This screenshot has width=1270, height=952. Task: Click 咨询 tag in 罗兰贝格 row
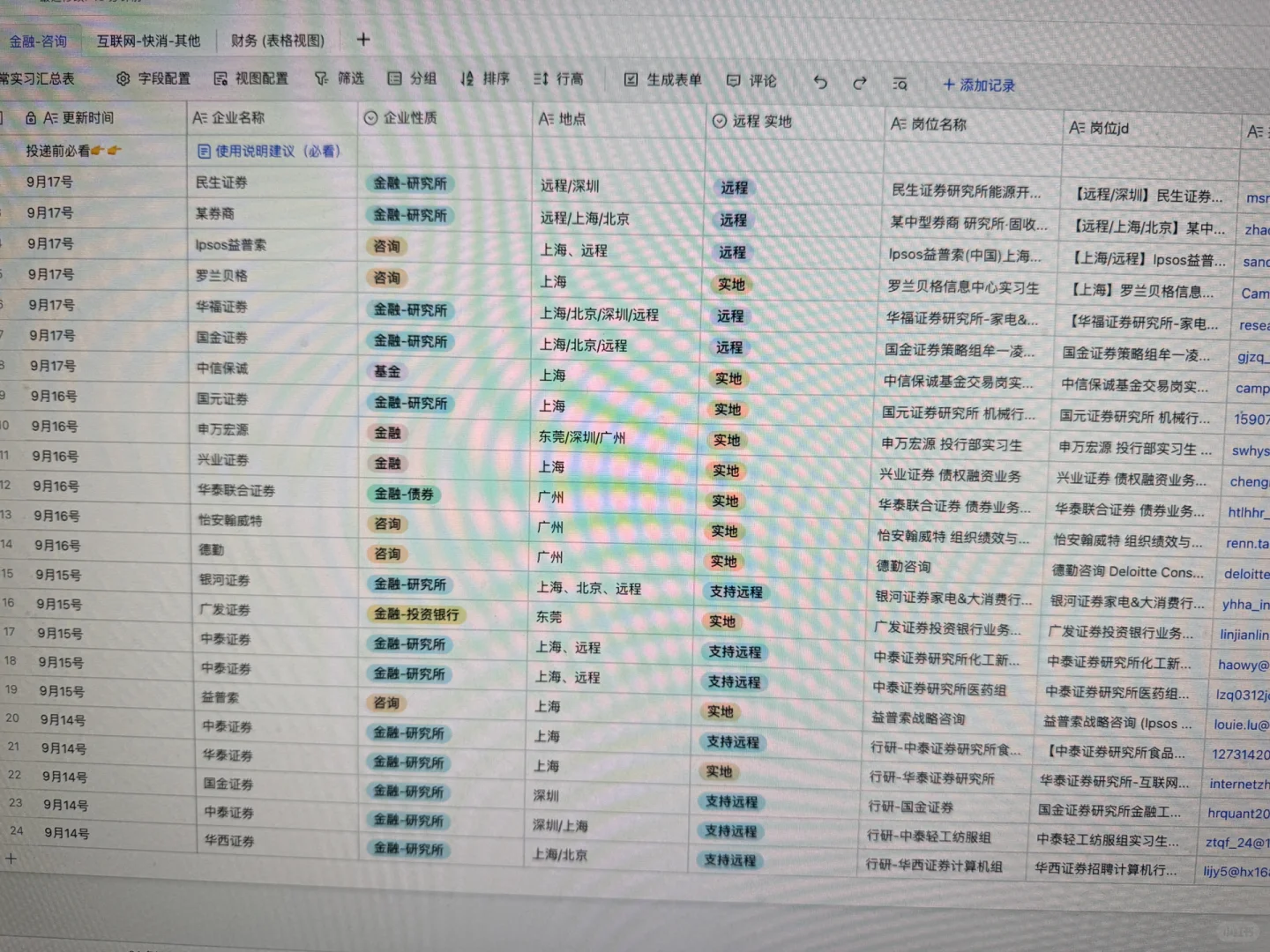pyautogui.click(x=386, y=278)
